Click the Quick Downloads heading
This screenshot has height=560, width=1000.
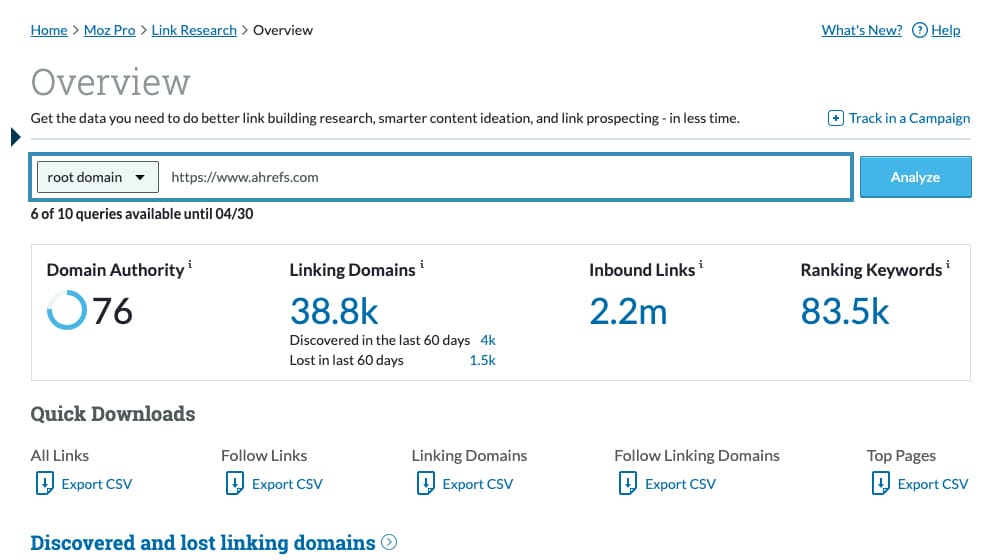click(113, 414)
